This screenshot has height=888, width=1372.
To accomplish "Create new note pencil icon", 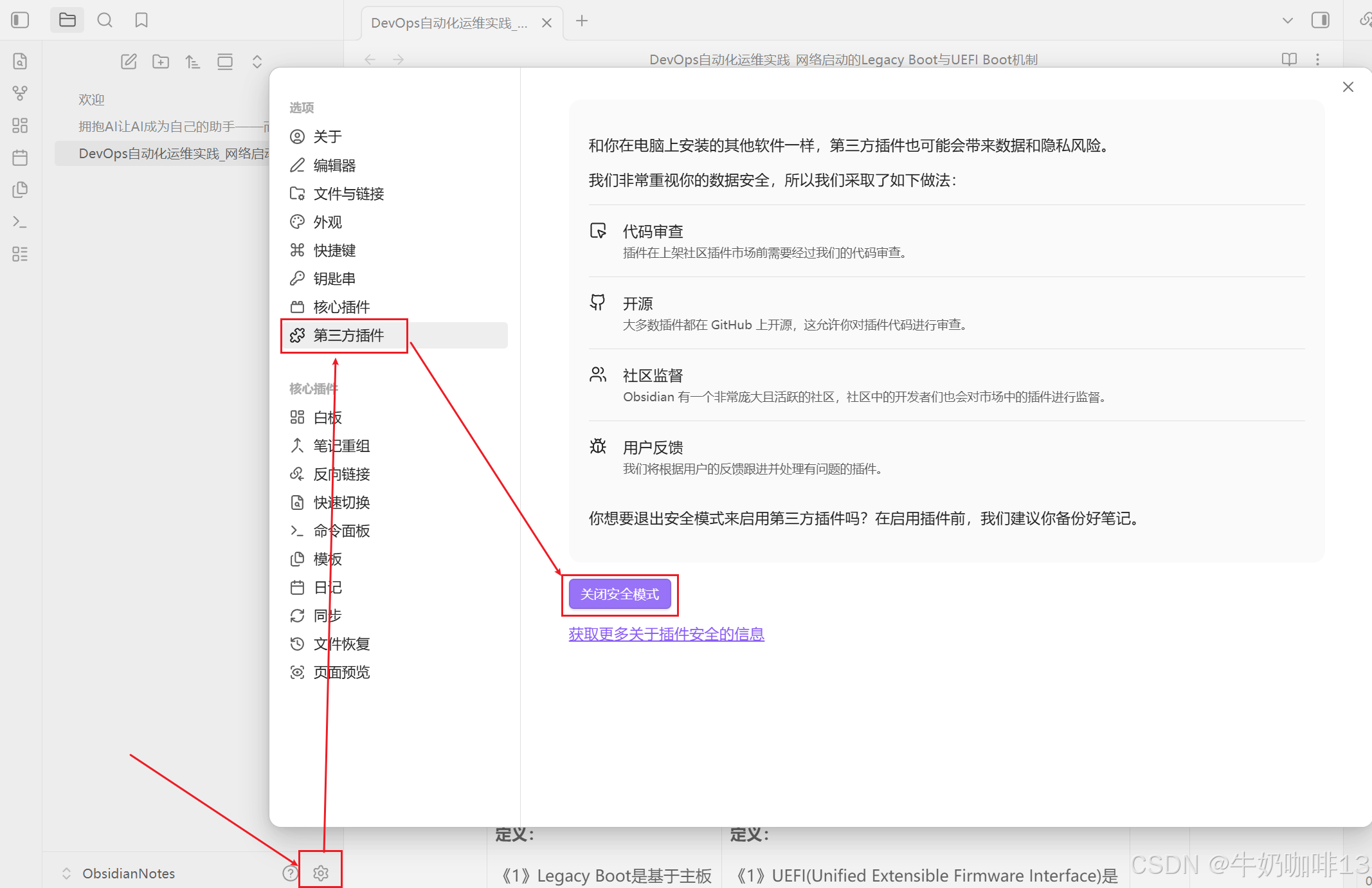I will 129,62.
